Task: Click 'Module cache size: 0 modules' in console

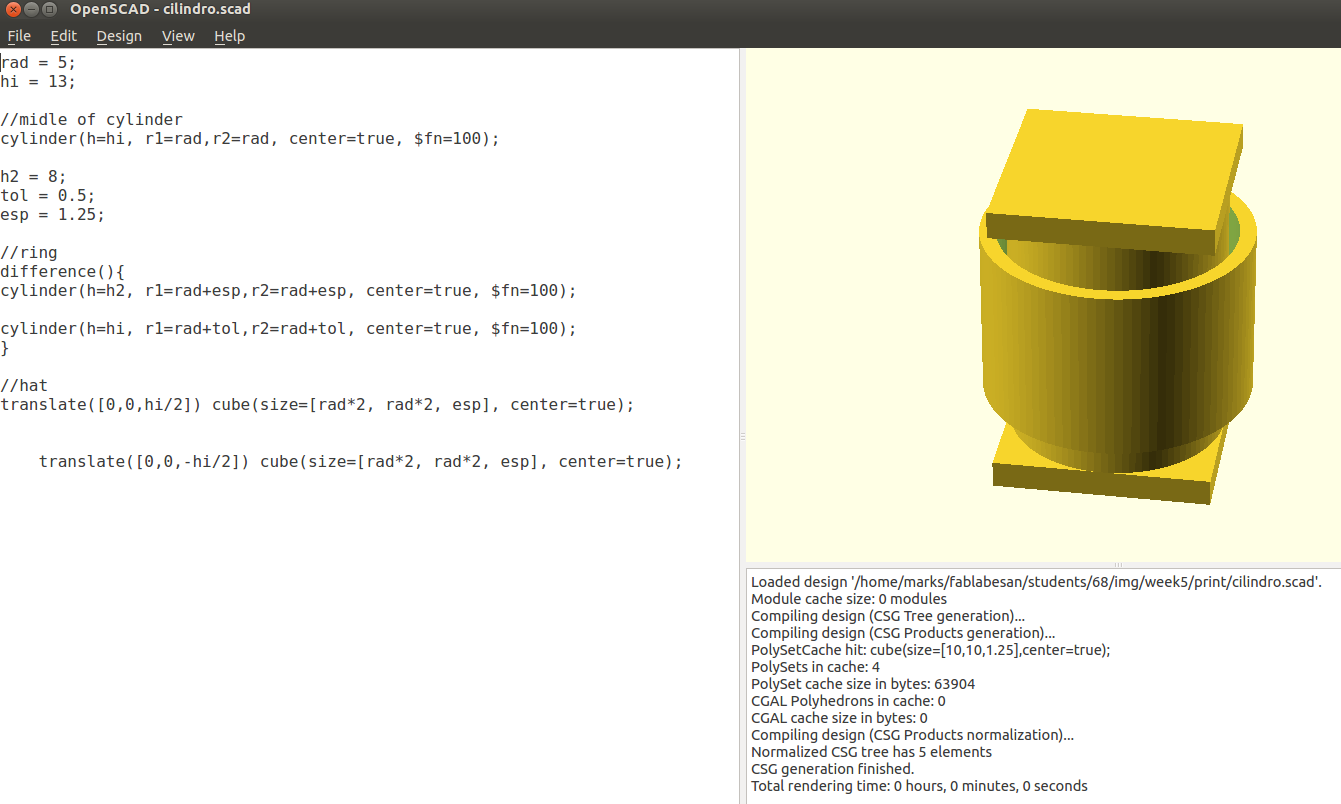Action: pyautogui.click(x=848, y=599)
